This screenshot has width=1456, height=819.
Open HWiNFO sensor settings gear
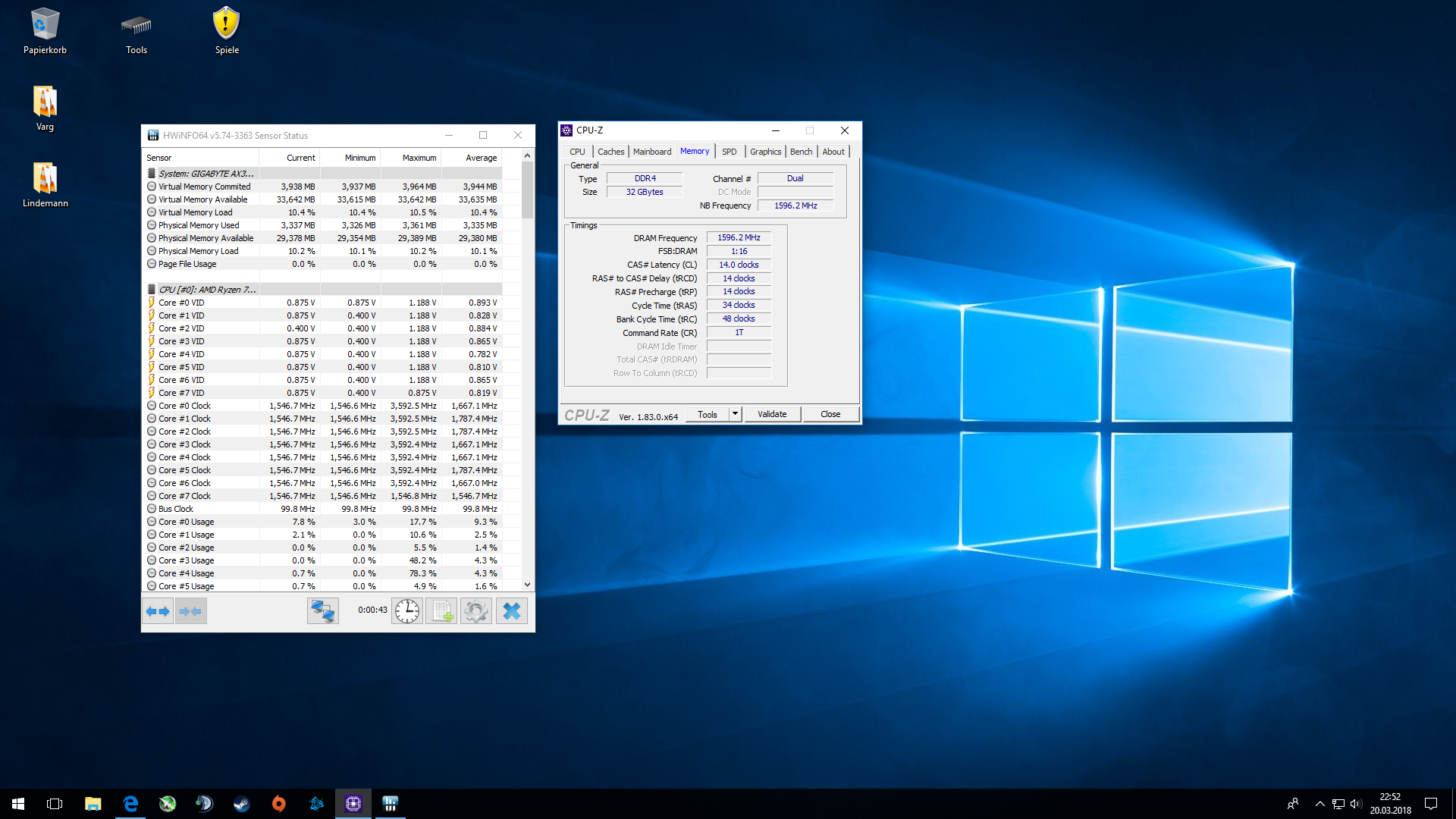point(476,611)
